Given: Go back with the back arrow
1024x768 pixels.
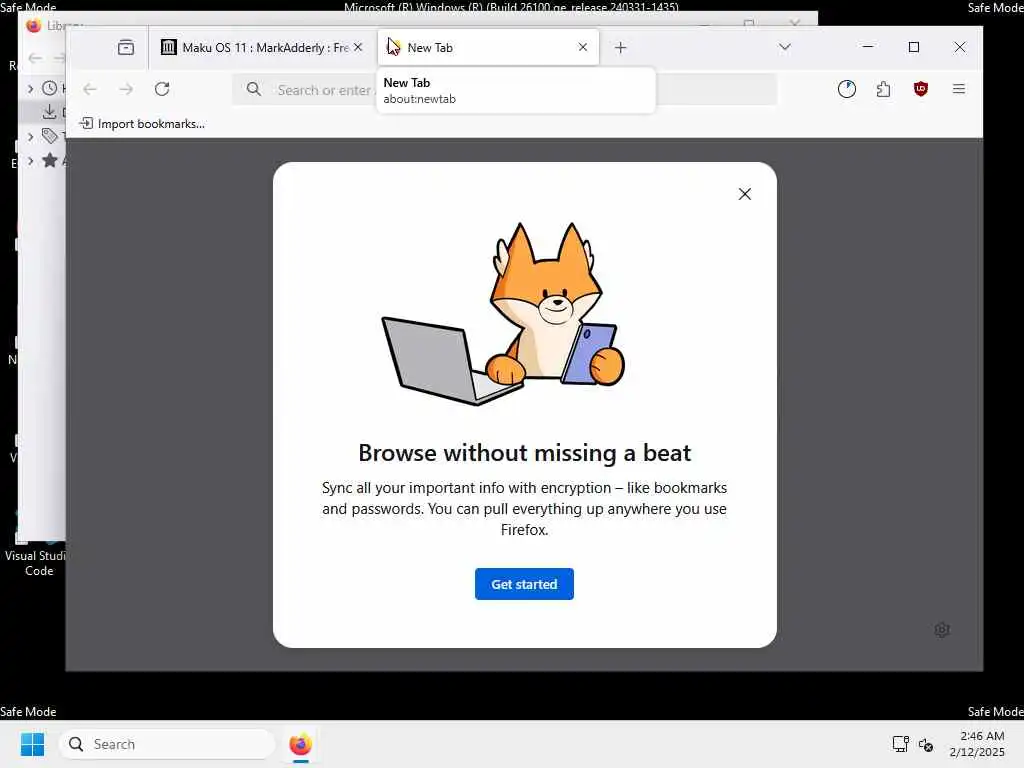Looking at the screenshot, I should click(90, 89).
